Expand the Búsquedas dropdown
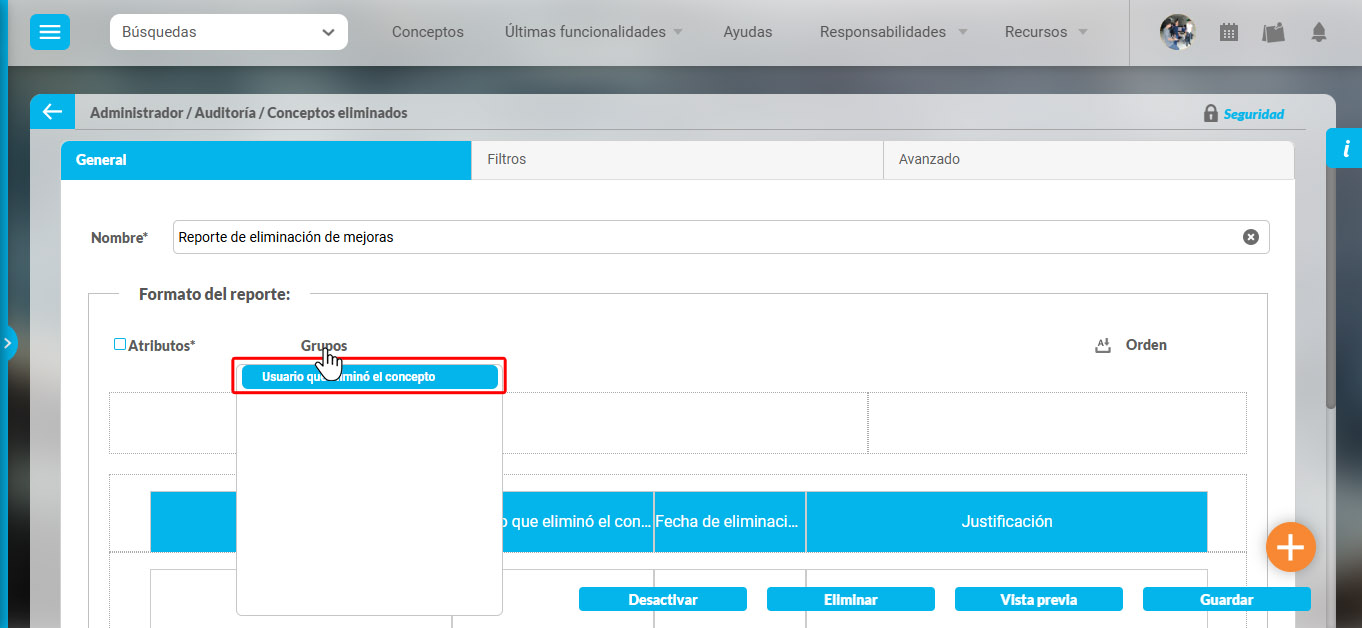The height and width of the screenshot is (628, 1362). 229,32
